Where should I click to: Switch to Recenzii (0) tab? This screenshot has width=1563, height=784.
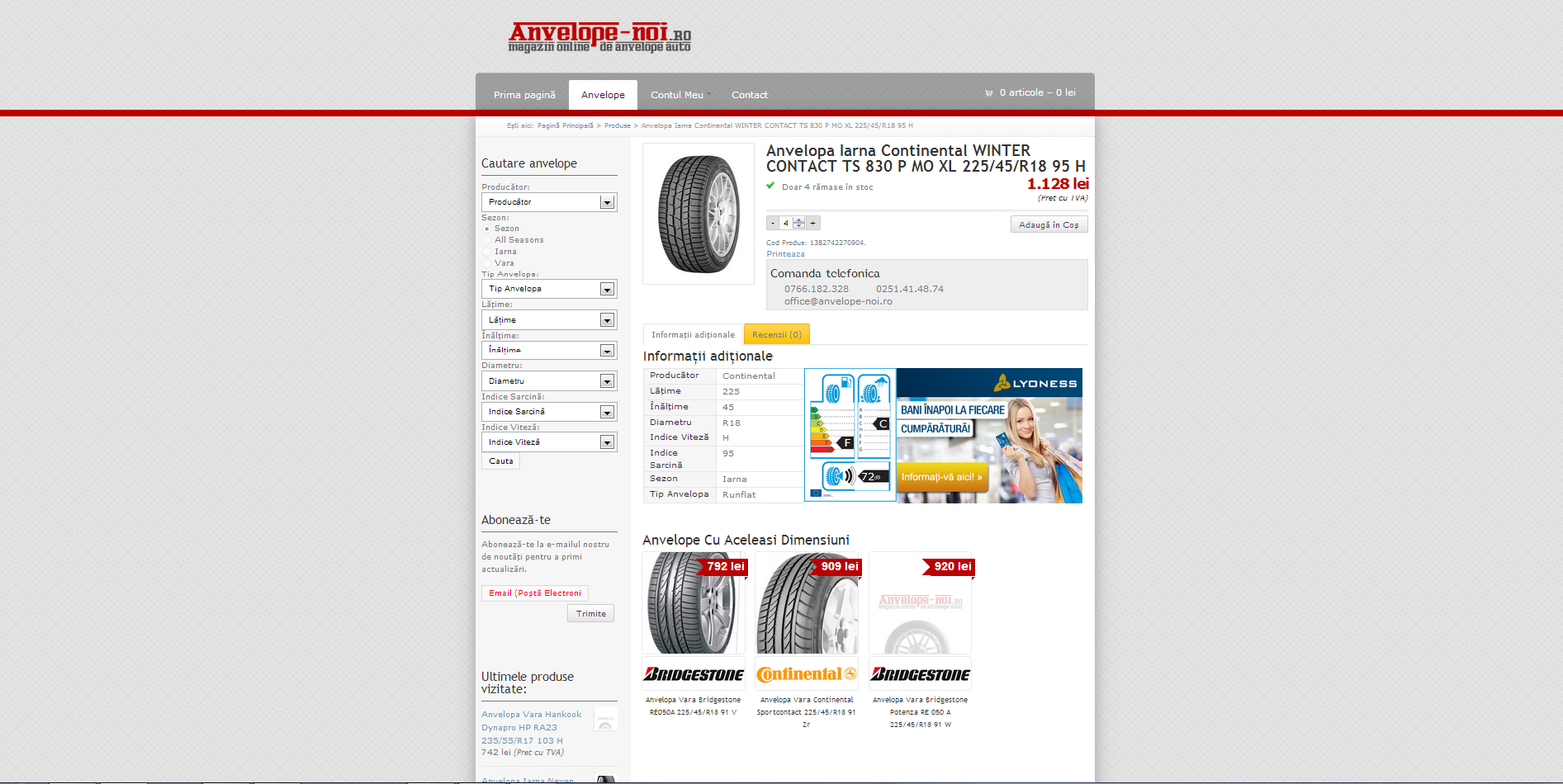point(777,334)
